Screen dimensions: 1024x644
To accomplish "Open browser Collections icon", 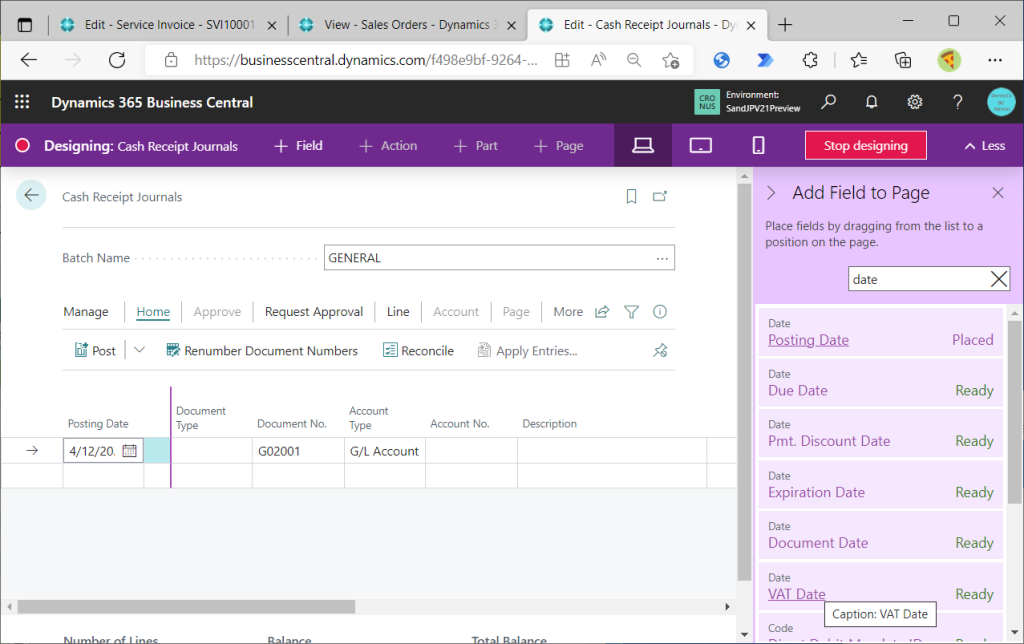I will [903, 60].
